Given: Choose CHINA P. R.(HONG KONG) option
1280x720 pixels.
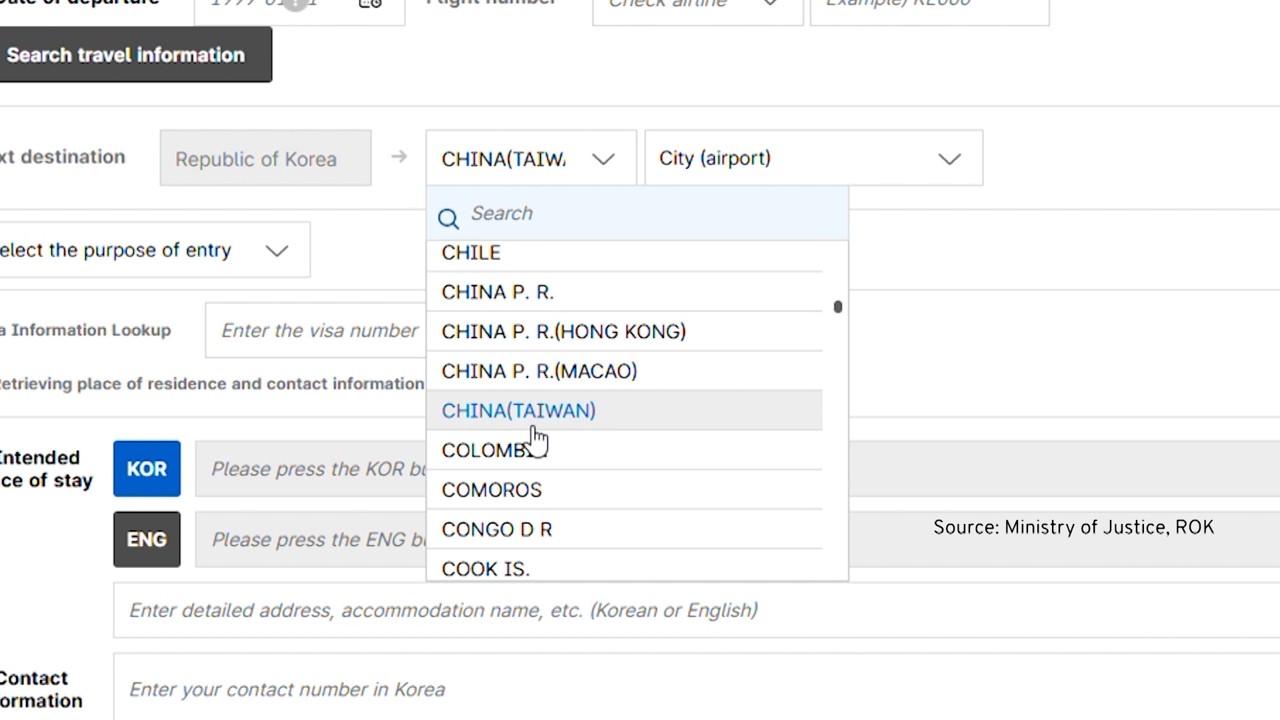Looking at the screenshot, I should [x=563, y=332].
